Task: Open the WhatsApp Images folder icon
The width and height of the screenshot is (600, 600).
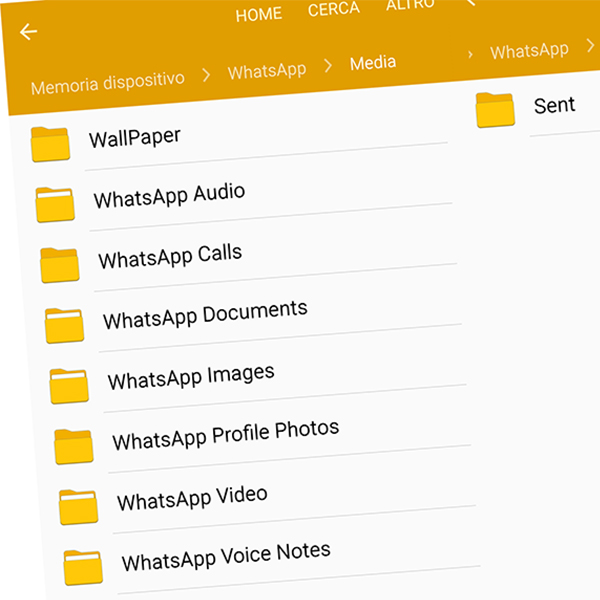Action: coord(69,386)
